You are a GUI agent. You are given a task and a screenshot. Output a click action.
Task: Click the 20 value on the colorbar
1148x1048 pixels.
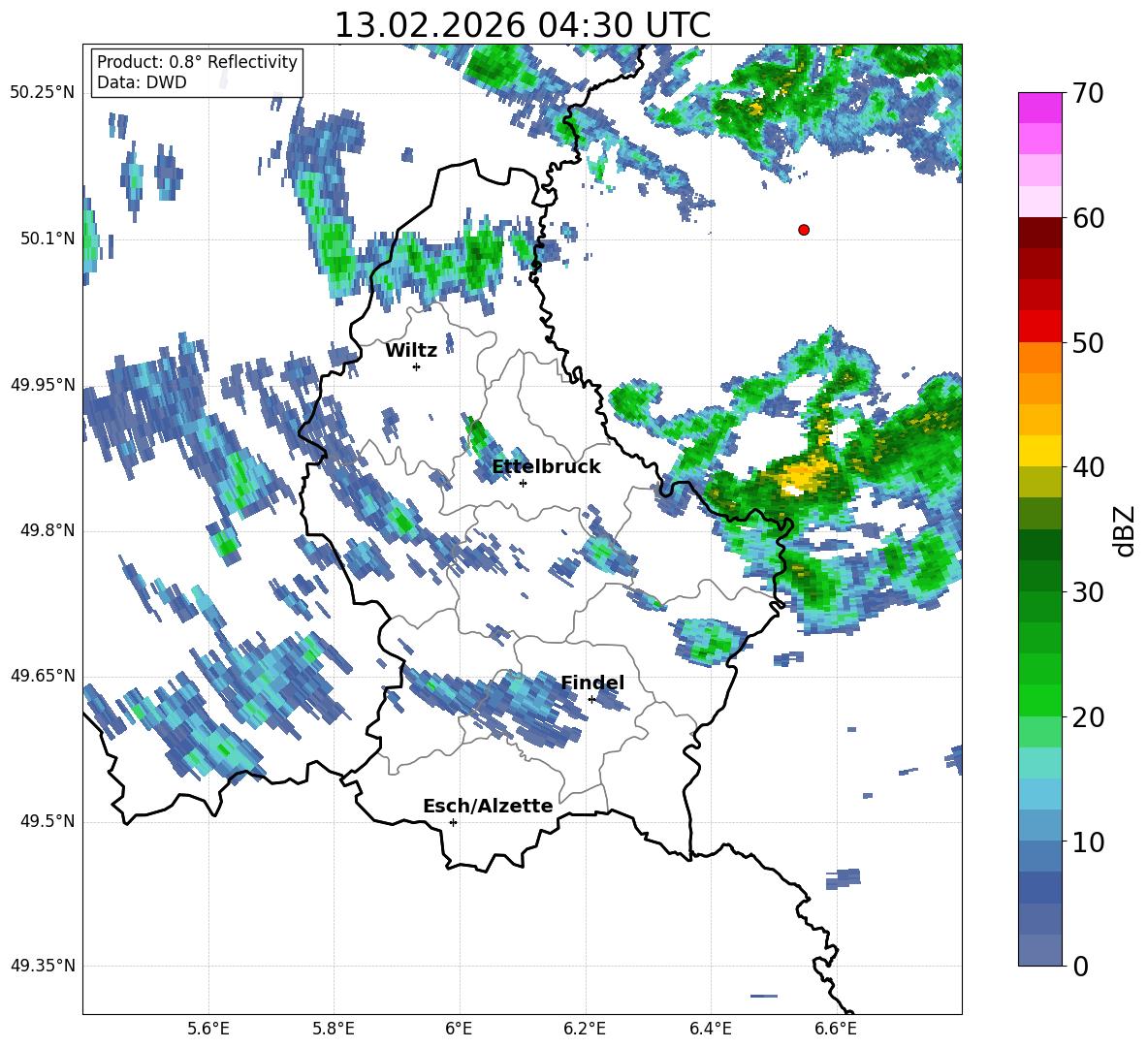pos(1088,717)
